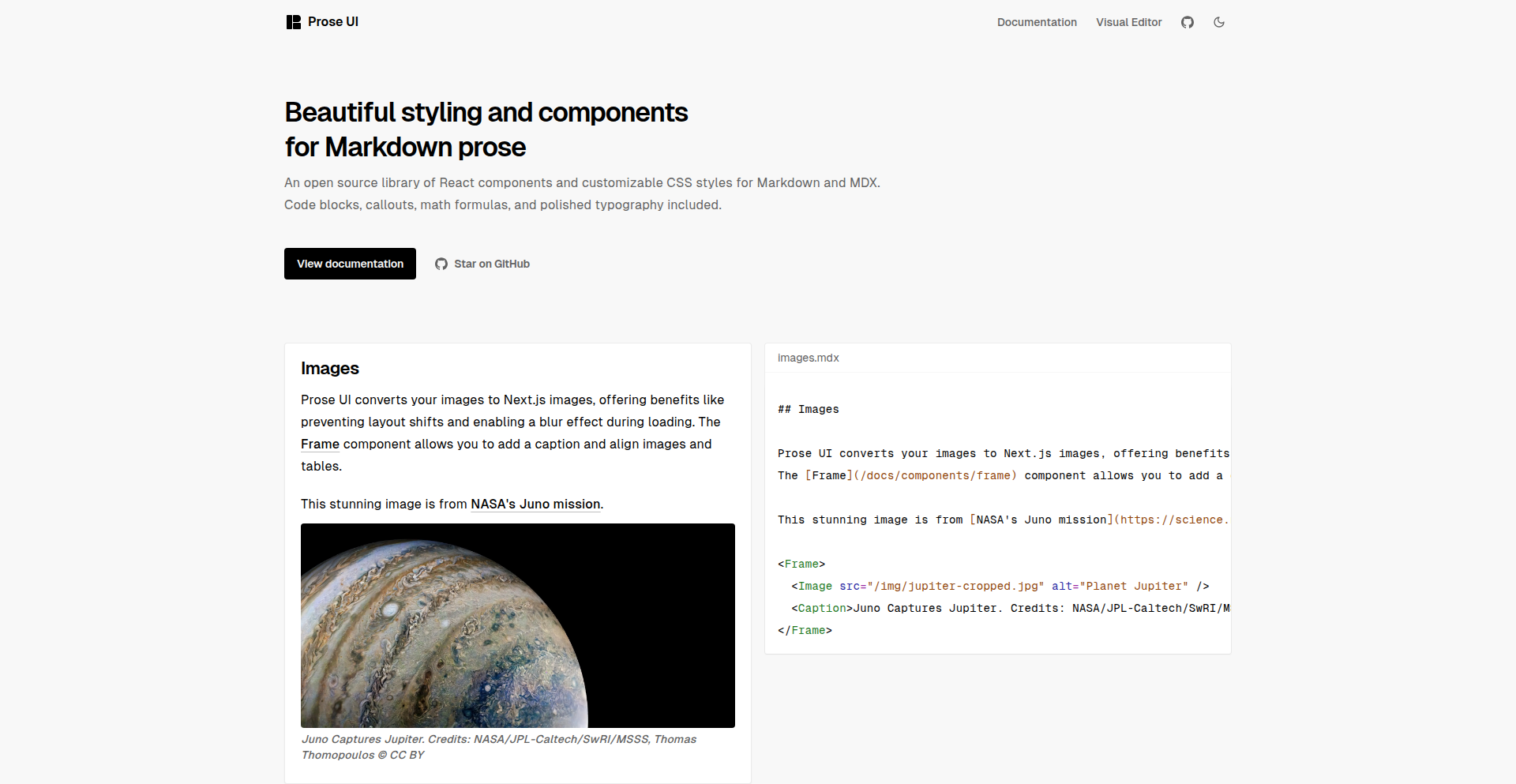The image size is (1516, 784).
Task: Click the Juno Captures Jupiter caption text
Action: 499,747
